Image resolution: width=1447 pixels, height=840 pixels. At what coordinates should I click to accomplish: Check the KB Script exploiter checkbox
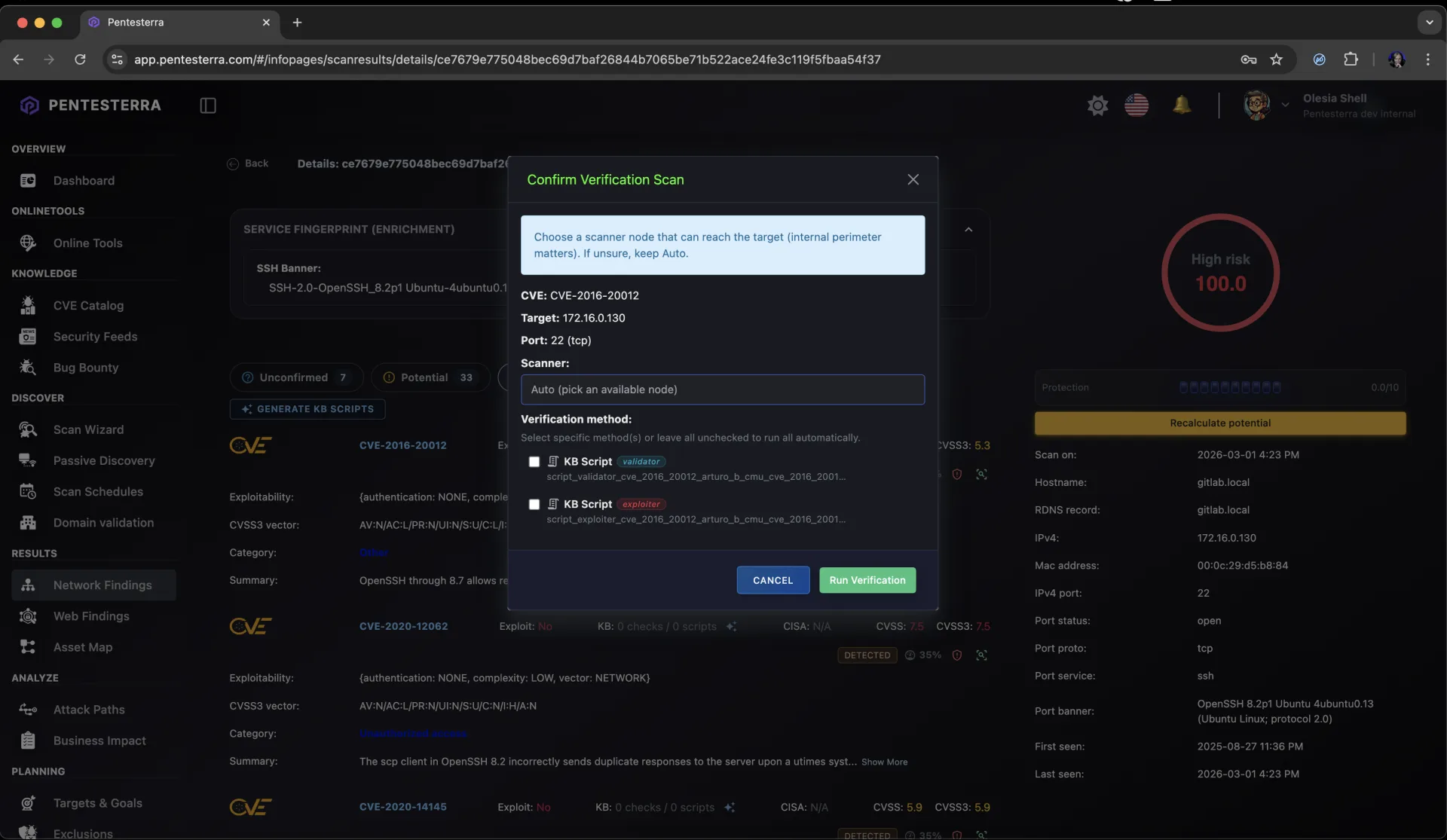[534, 504]
